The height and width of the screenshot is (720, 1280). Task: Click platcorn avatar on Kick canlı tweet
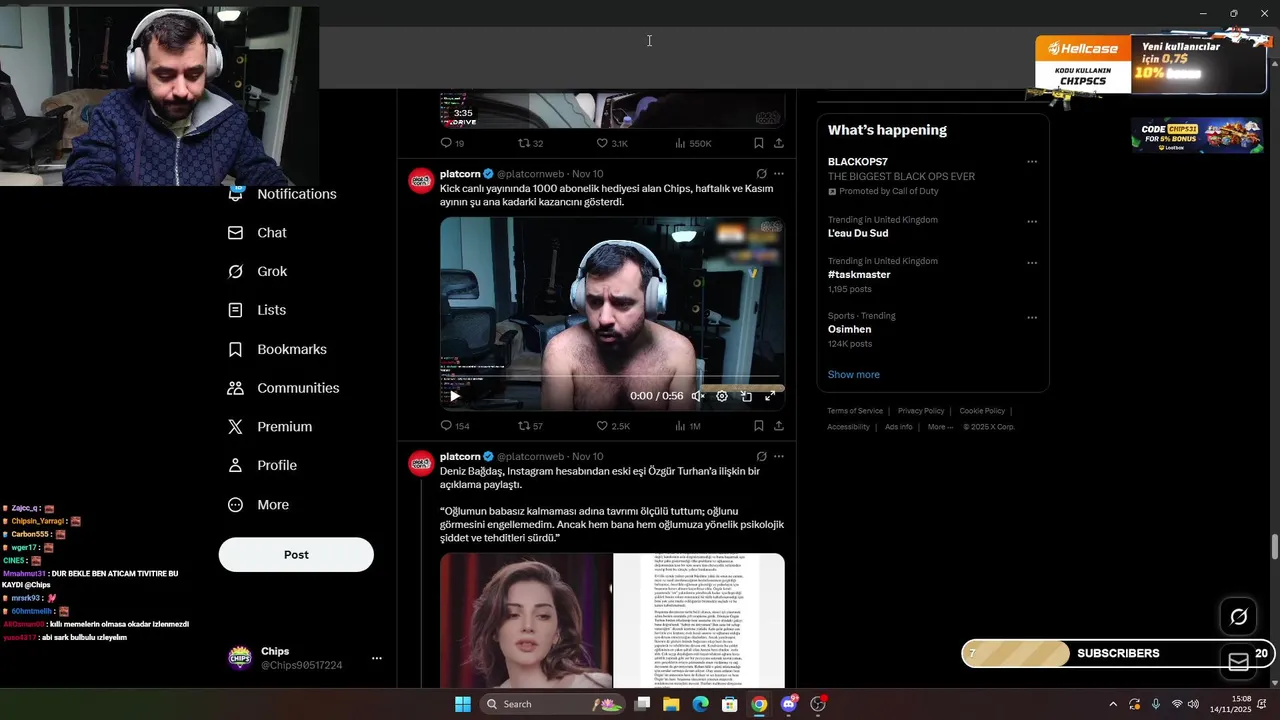point(420,180)
